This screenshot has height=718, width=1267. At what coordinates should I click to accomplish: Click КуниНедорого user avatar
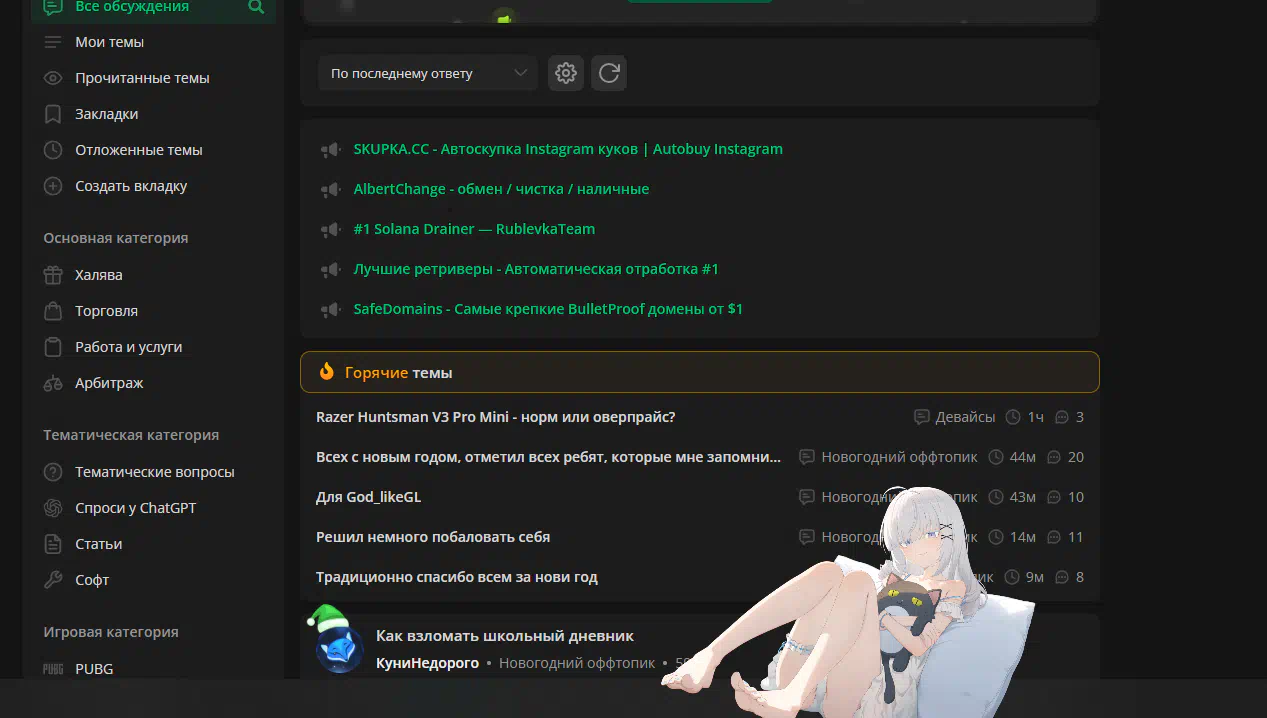(340, 648)
